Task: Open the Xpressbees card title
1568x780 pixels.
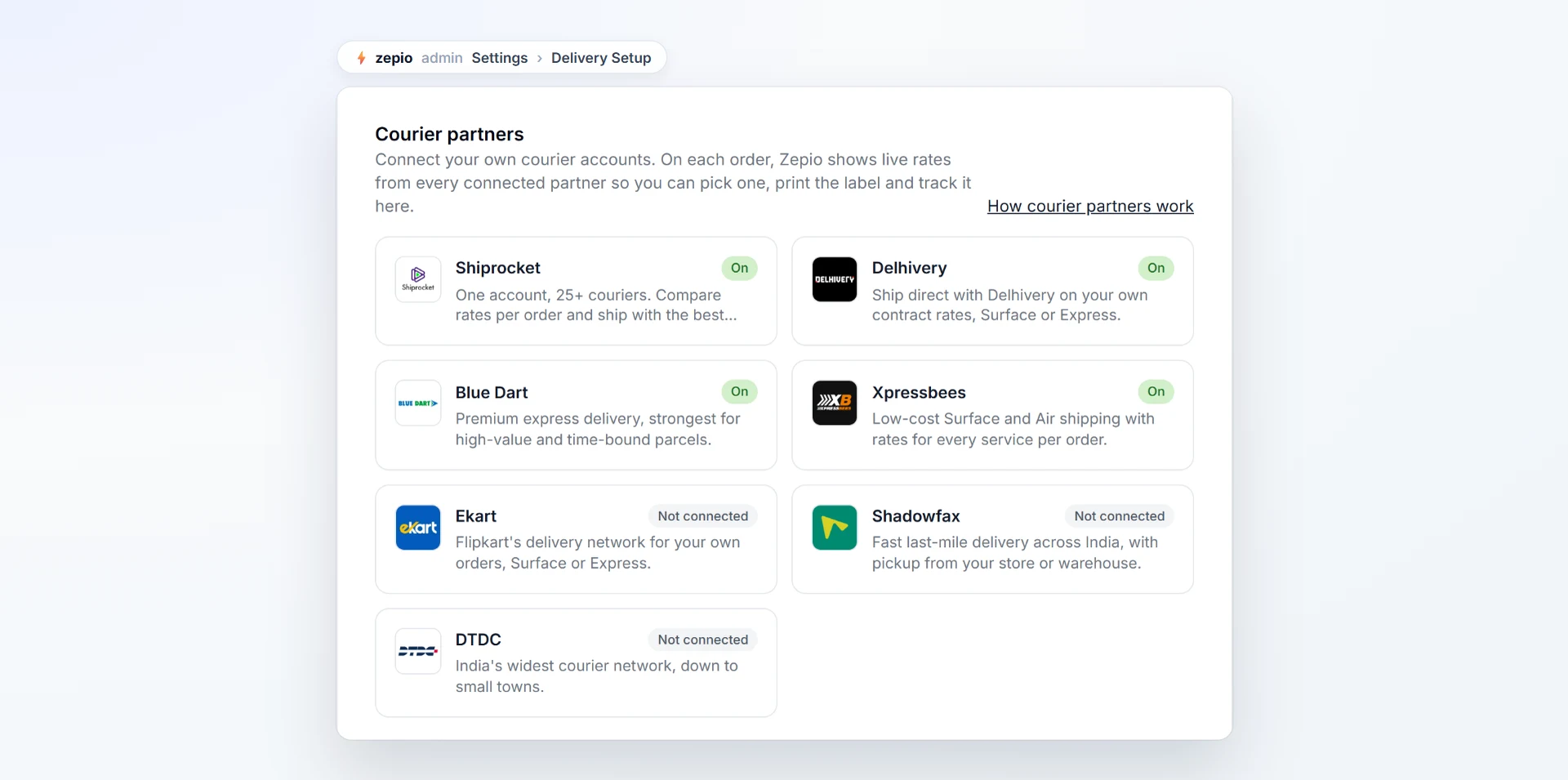Action: coord(919,392)
